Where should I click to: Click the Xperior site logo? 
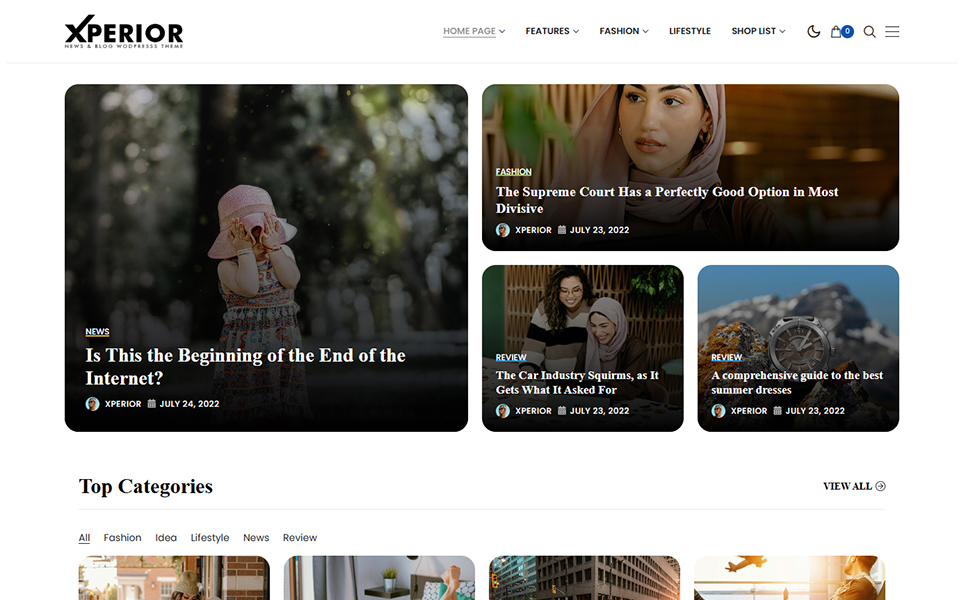[124, 32]
